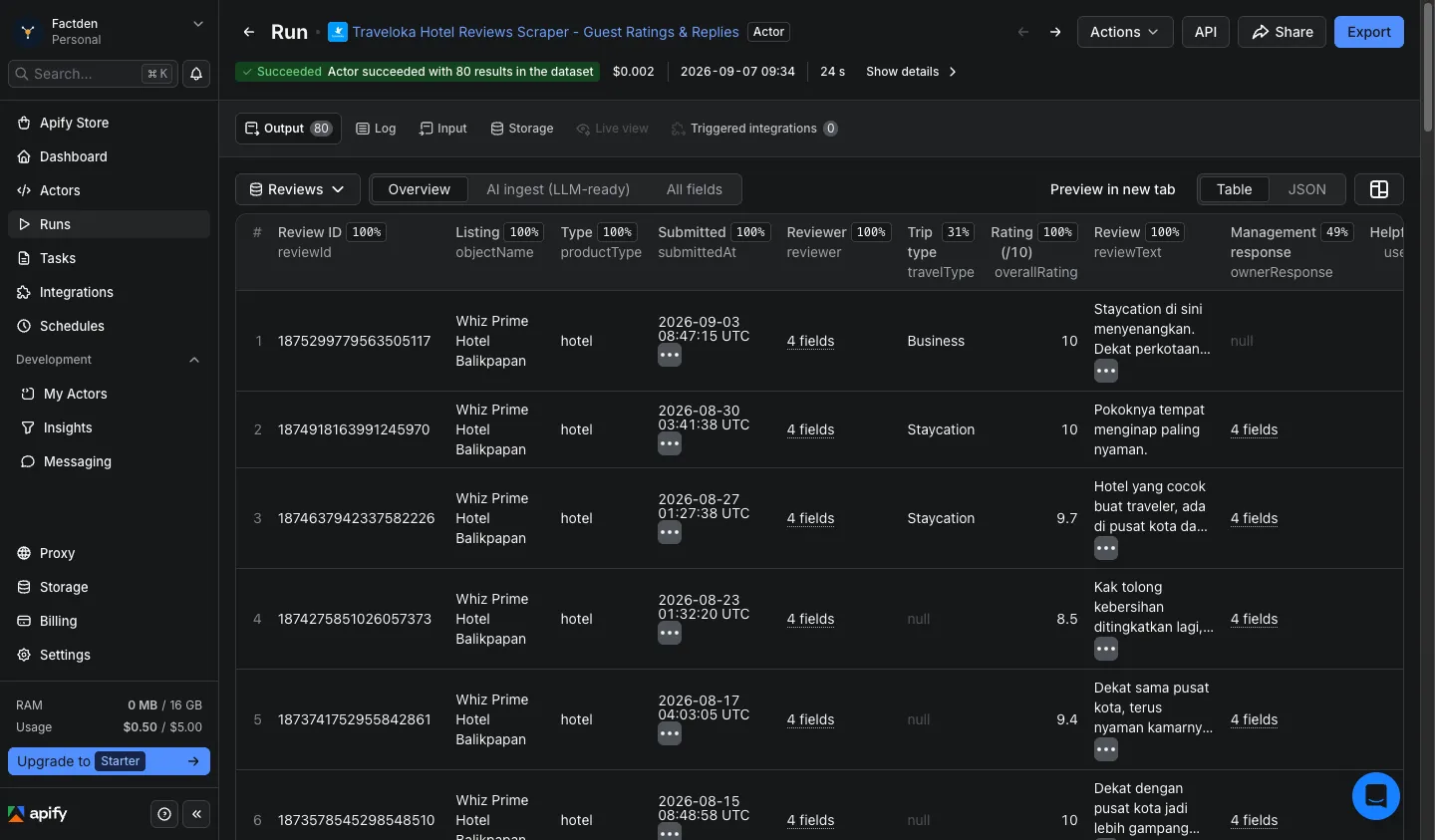Expand review text starting 'Kak tolong'

tap(1106, 649)
